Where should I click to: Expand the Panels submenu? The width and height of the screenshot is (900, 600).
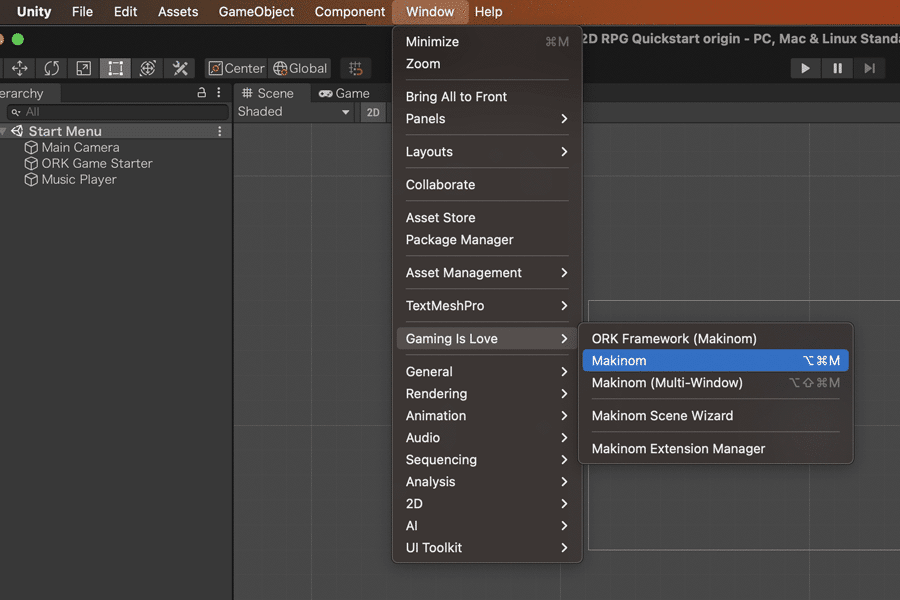click(487, 119)
